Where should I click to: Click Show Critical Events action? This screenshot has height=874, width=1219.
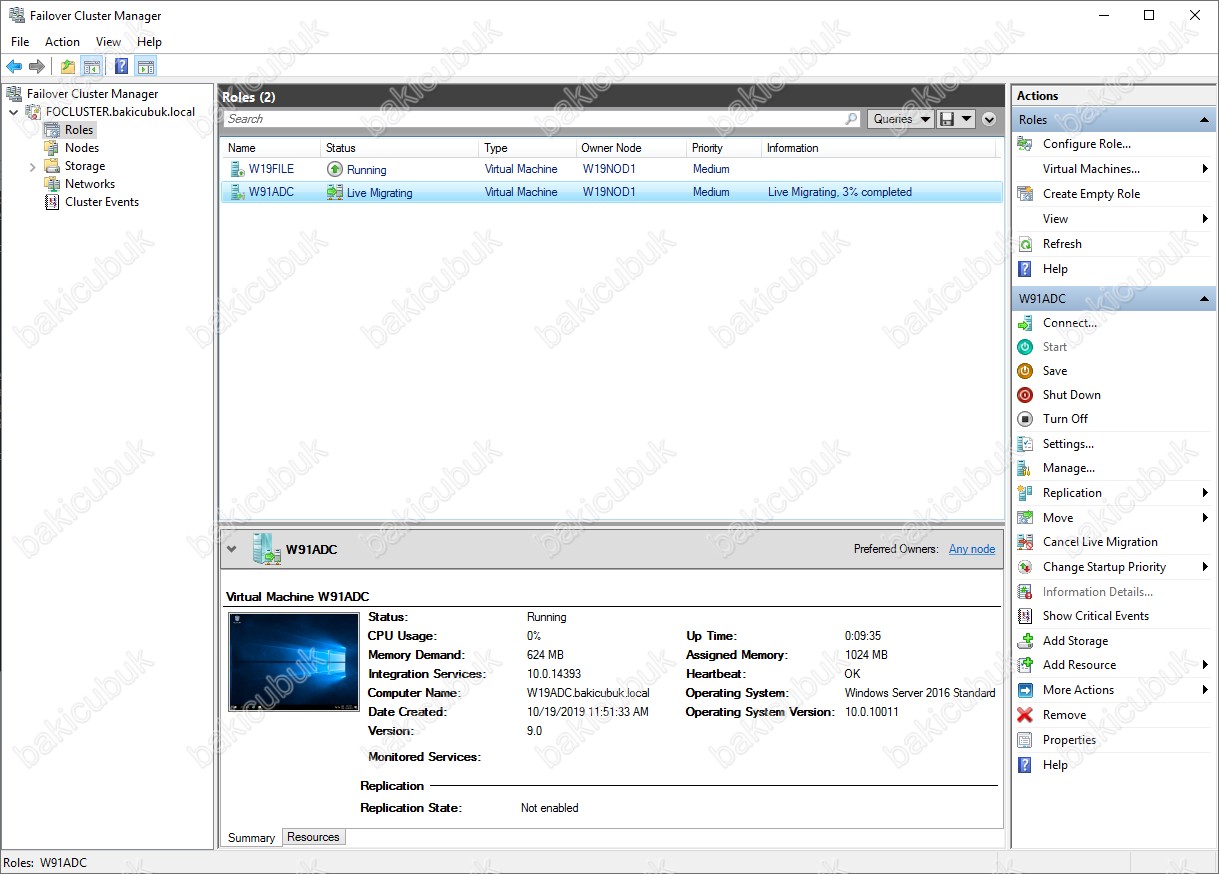(x=1096, y=616)
